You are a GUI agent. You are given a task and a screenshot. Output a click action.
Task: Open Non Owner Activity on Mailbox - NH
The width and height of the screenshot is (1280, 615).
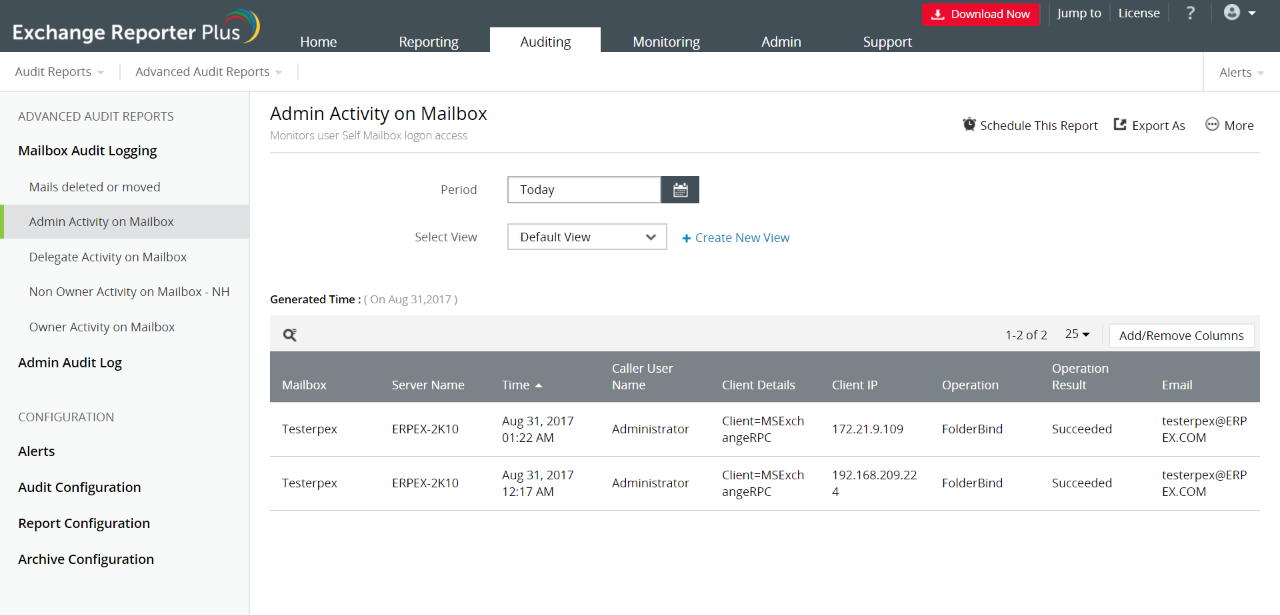[x=129, y=292]
